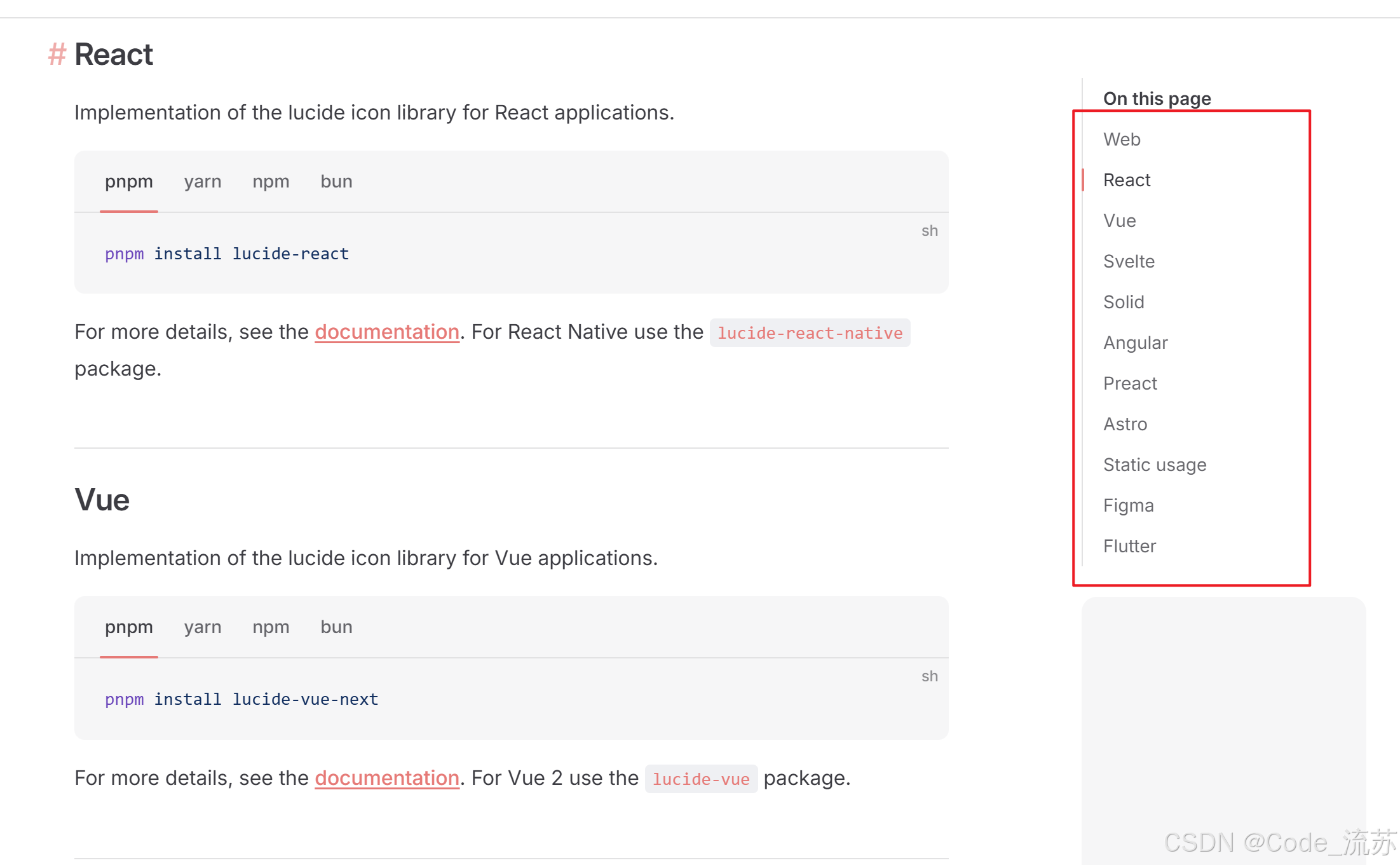Open Static usage outline entry

pyautogui.click(x=1155, y=465)
